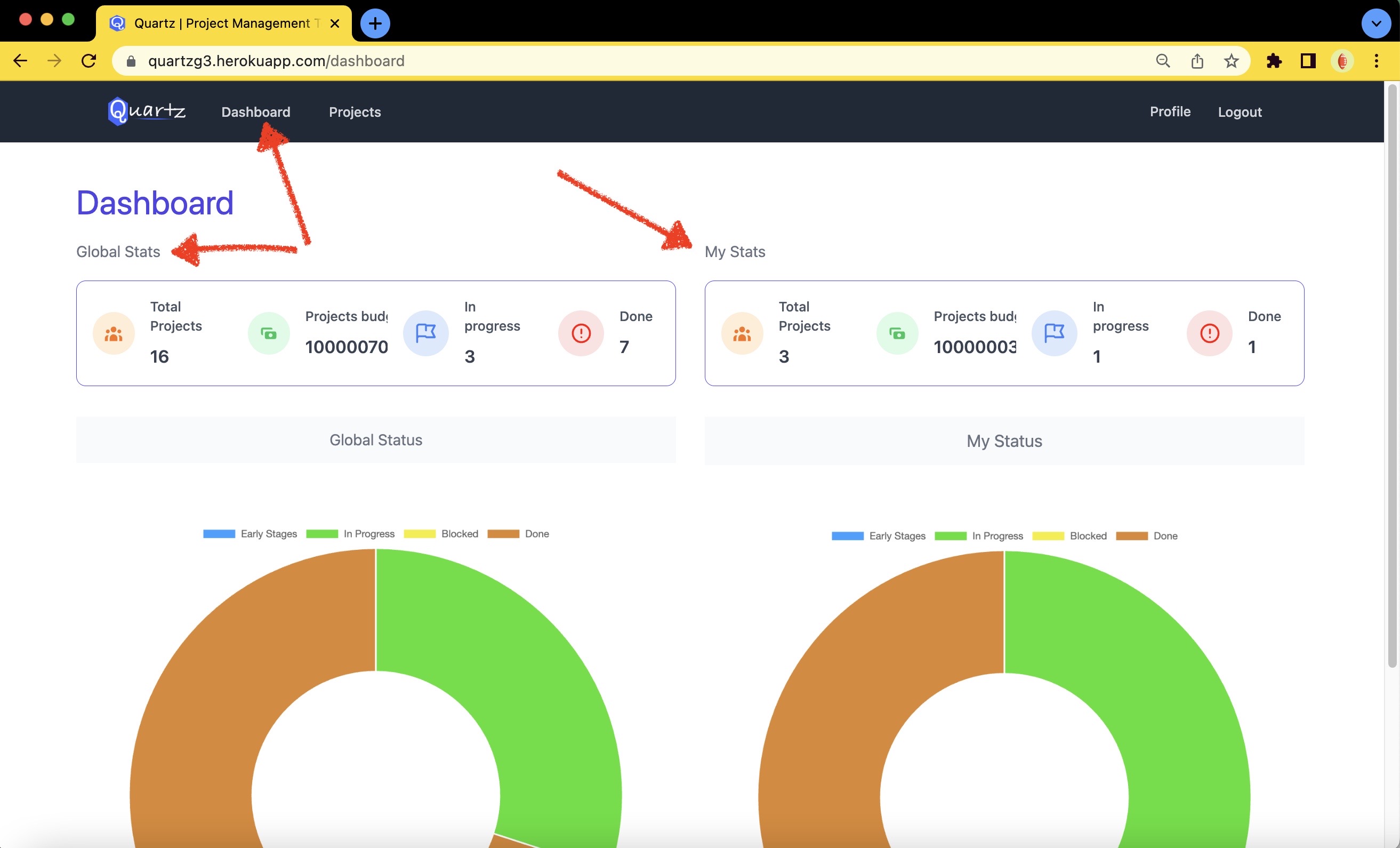This screenshot has width=1400, height=848.
Task: Open Chrome three-dot menu
Action: (x=1376, y=61)
